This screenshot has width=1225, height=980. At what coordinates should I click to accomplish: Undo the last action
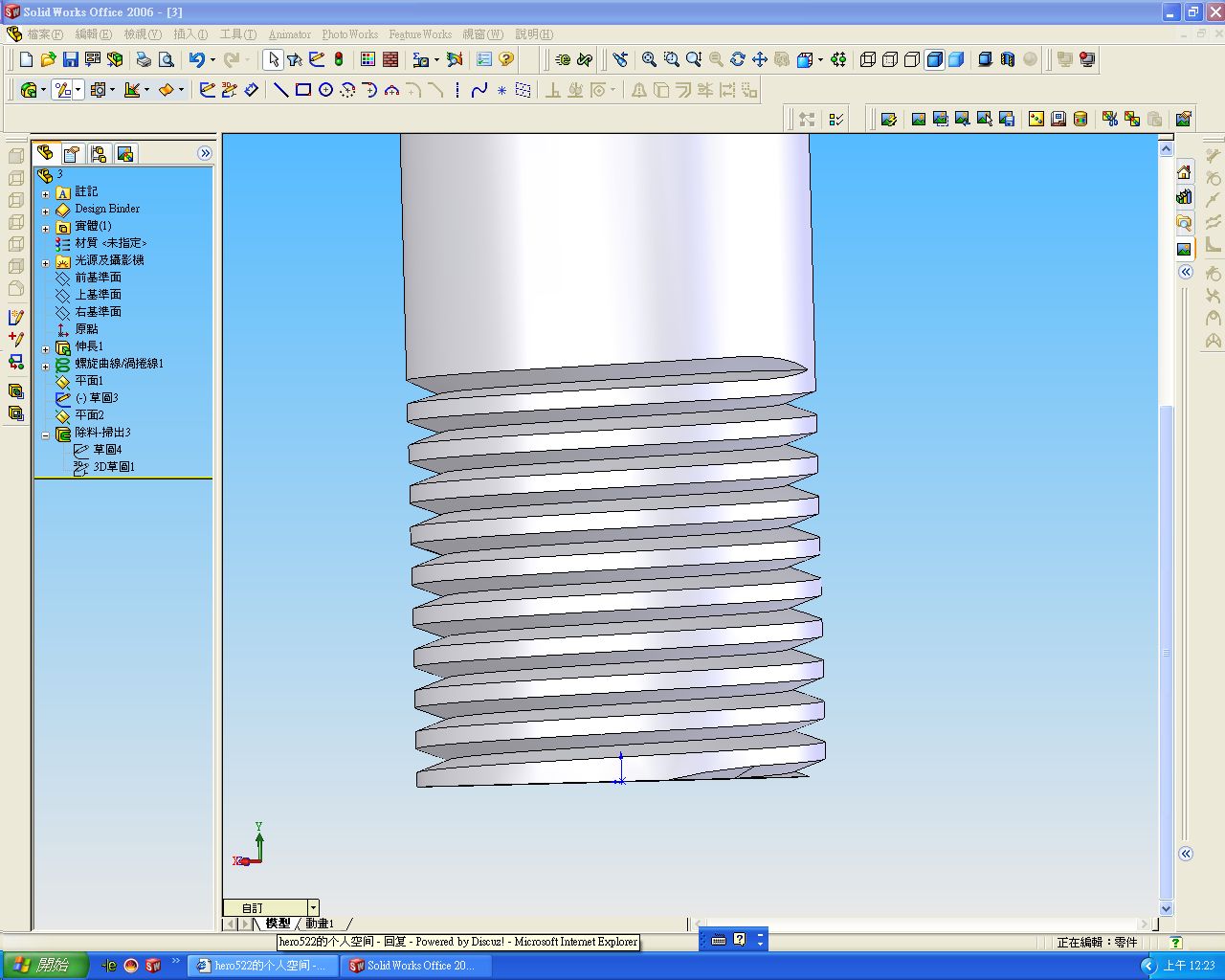(x=196, y=59)
